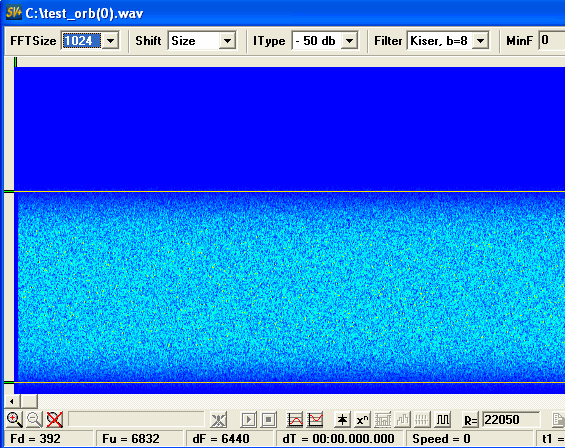Open the FFTSize dropdown
Image resolution: width=565 pixels, height=448 pixels.
[110, 40]
